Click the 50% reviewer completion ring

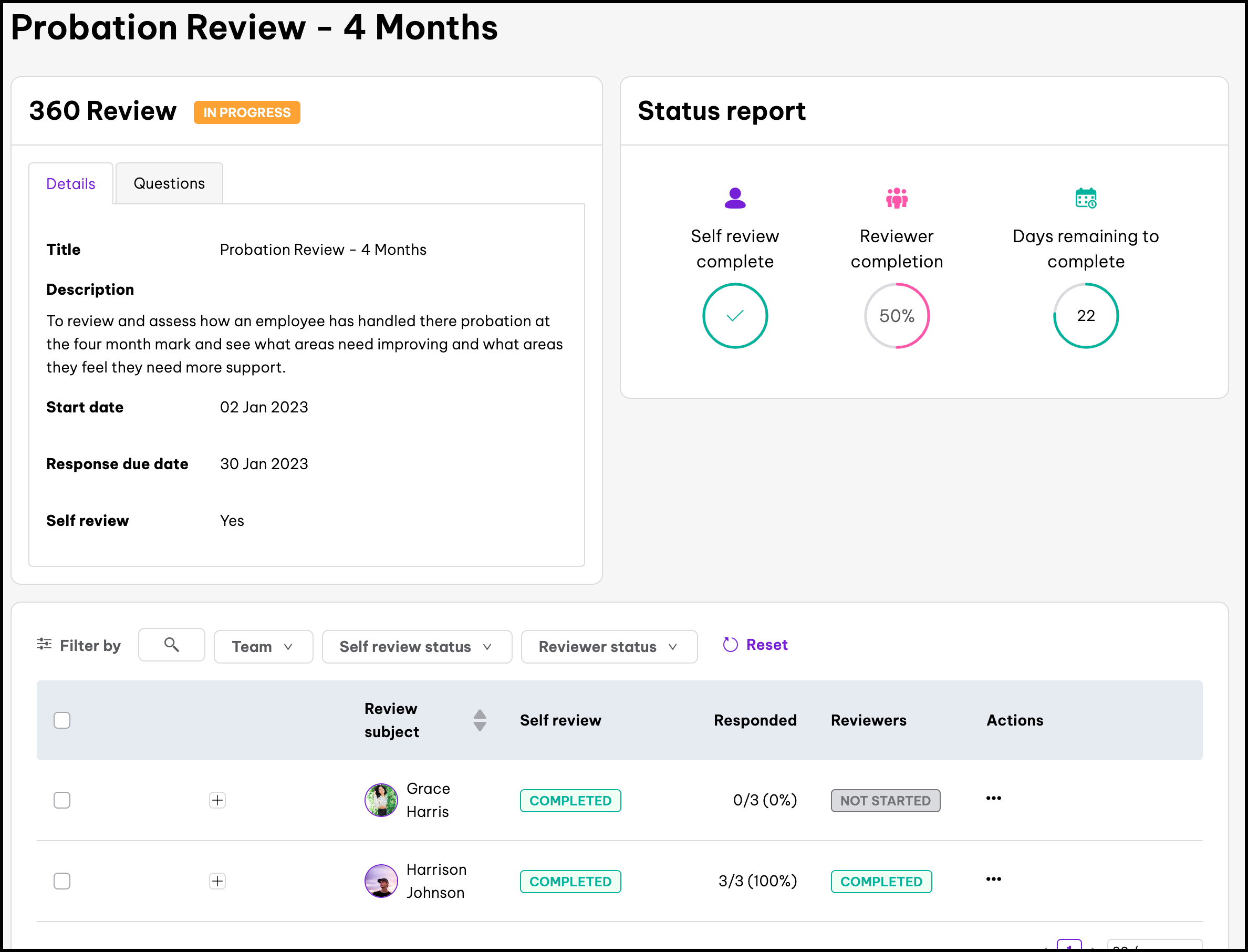pyautogui.click(x=896, y=316)
